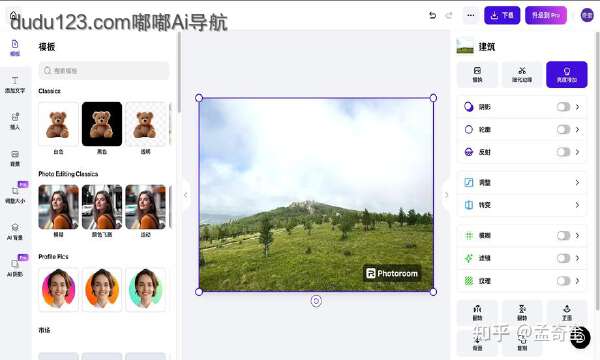Open the 插入 insert tool in sidebar
This screenshot has height=360, width=600.
click(15, 121)
